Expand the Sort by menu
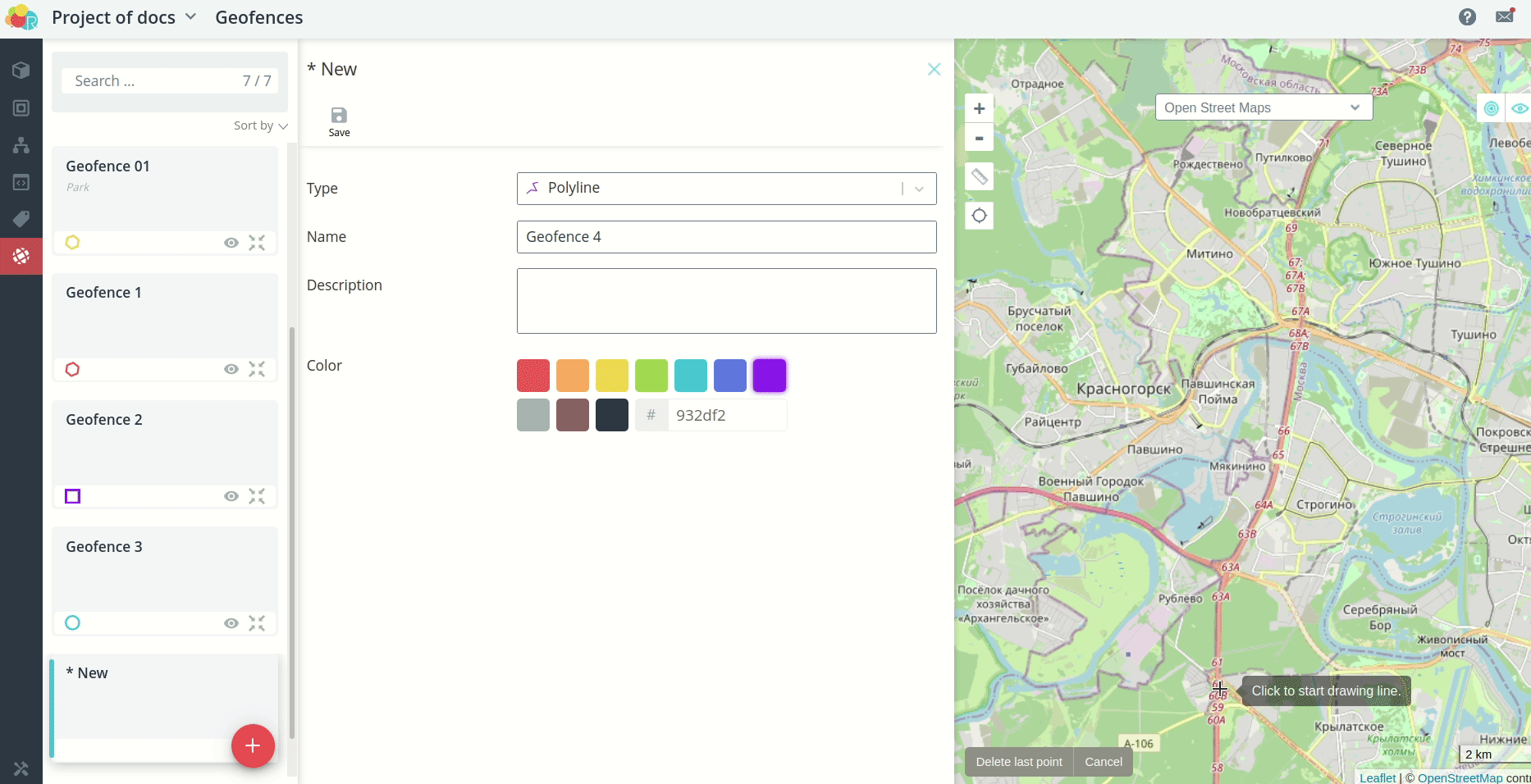Image resolution: width=1531 pixels, height=784 pixels. coord(260,125)
